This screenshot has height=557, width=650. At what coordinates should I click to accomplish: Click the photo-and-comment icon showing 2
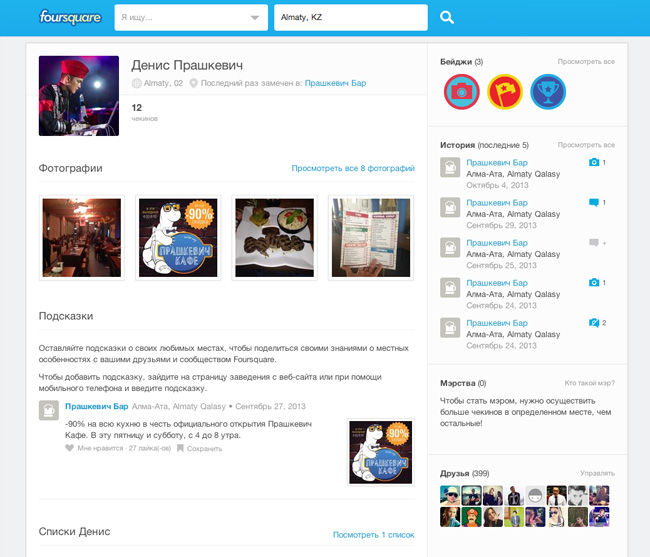(x=594, y=322)
